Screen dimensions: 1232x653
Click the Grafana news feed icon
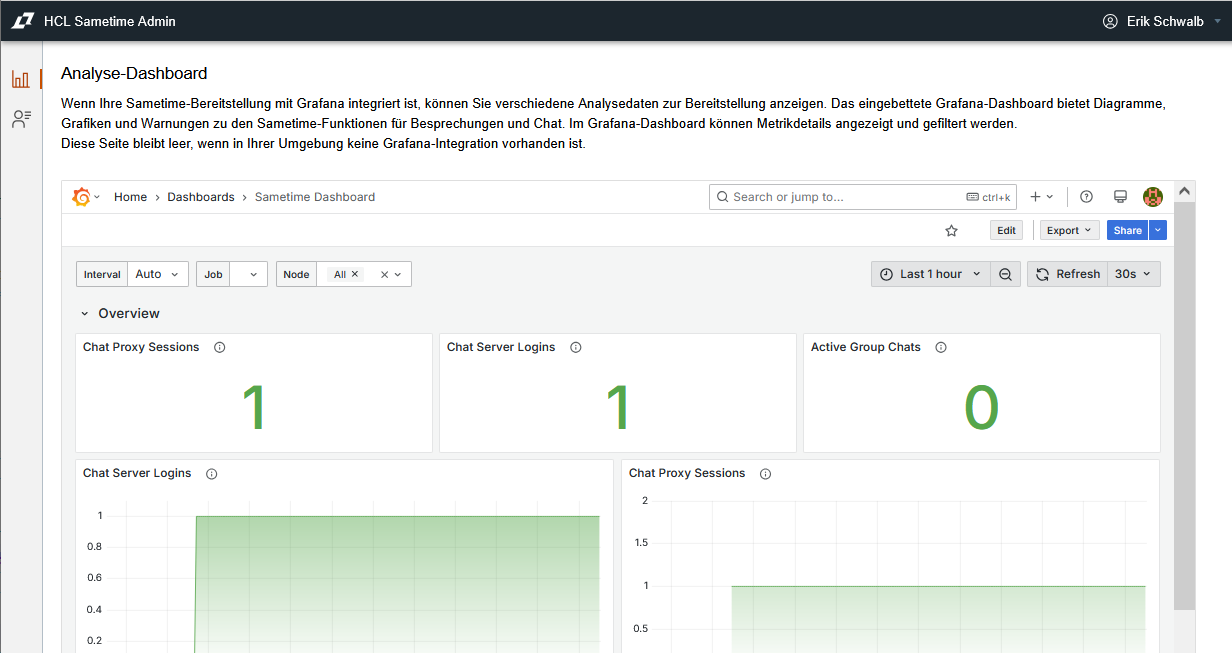(1120, 197)
